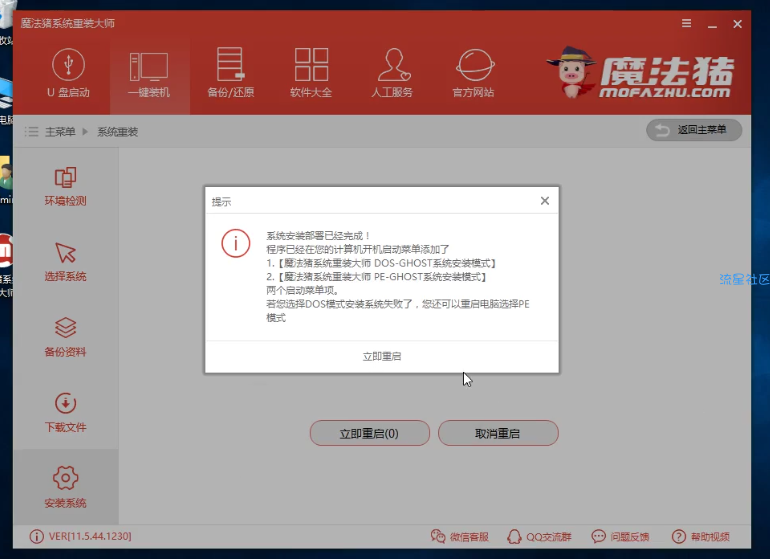Open 软件大全 software library icon
This screenshot has height=559, width=770.
pyautogui.click(x=311, y=73)
